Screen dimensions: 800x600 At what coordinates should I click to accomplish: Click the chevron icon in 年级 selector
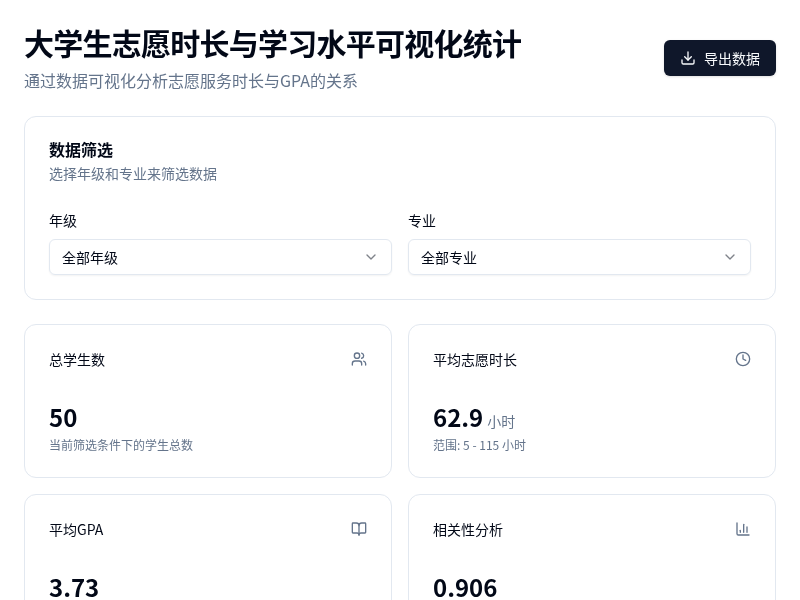(371, 257)
